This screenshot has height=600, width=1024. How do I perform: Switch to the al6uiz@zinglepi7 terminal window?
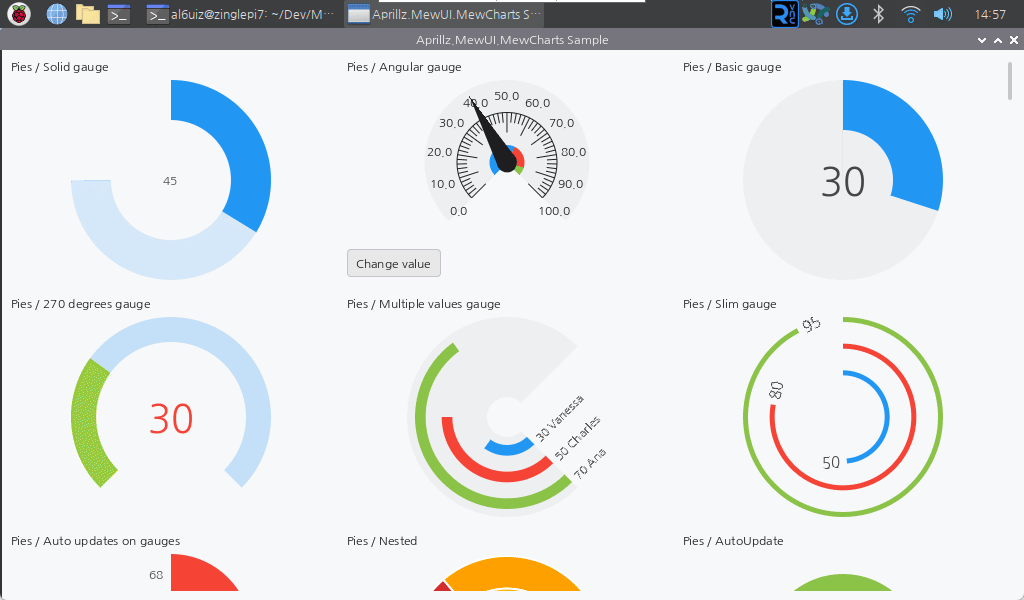(x=240, y=14)
